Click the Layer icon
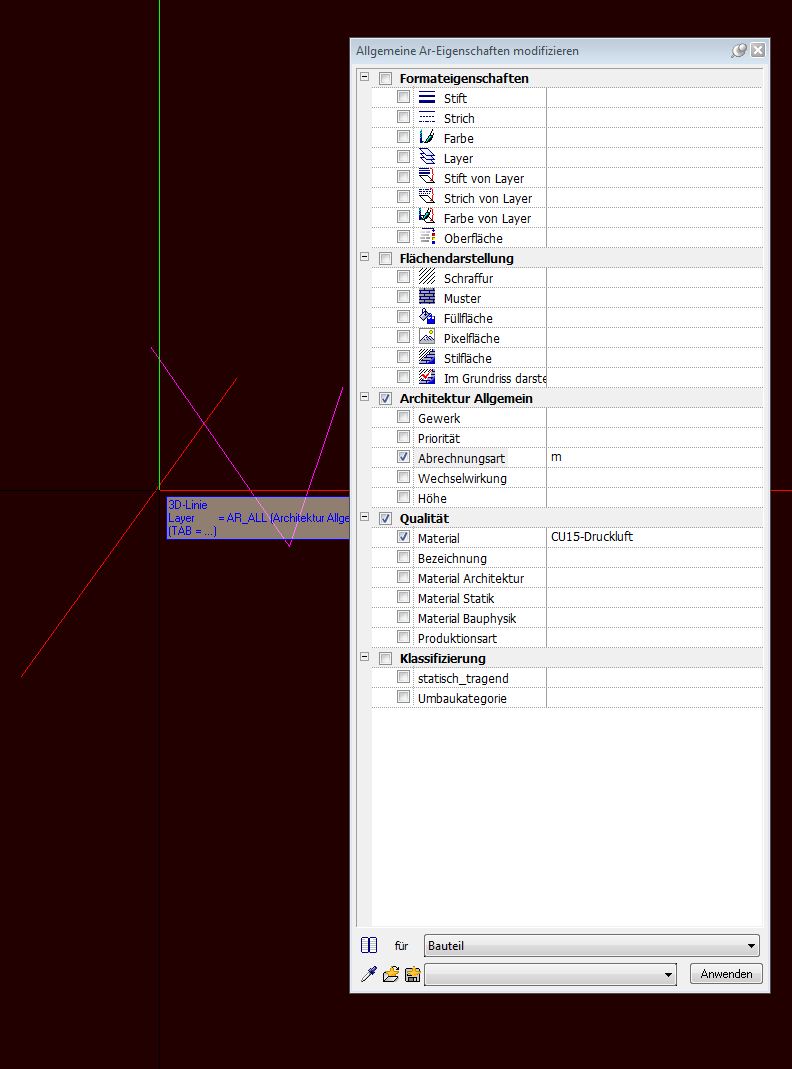792x1069 pixels. click(427, 157)
